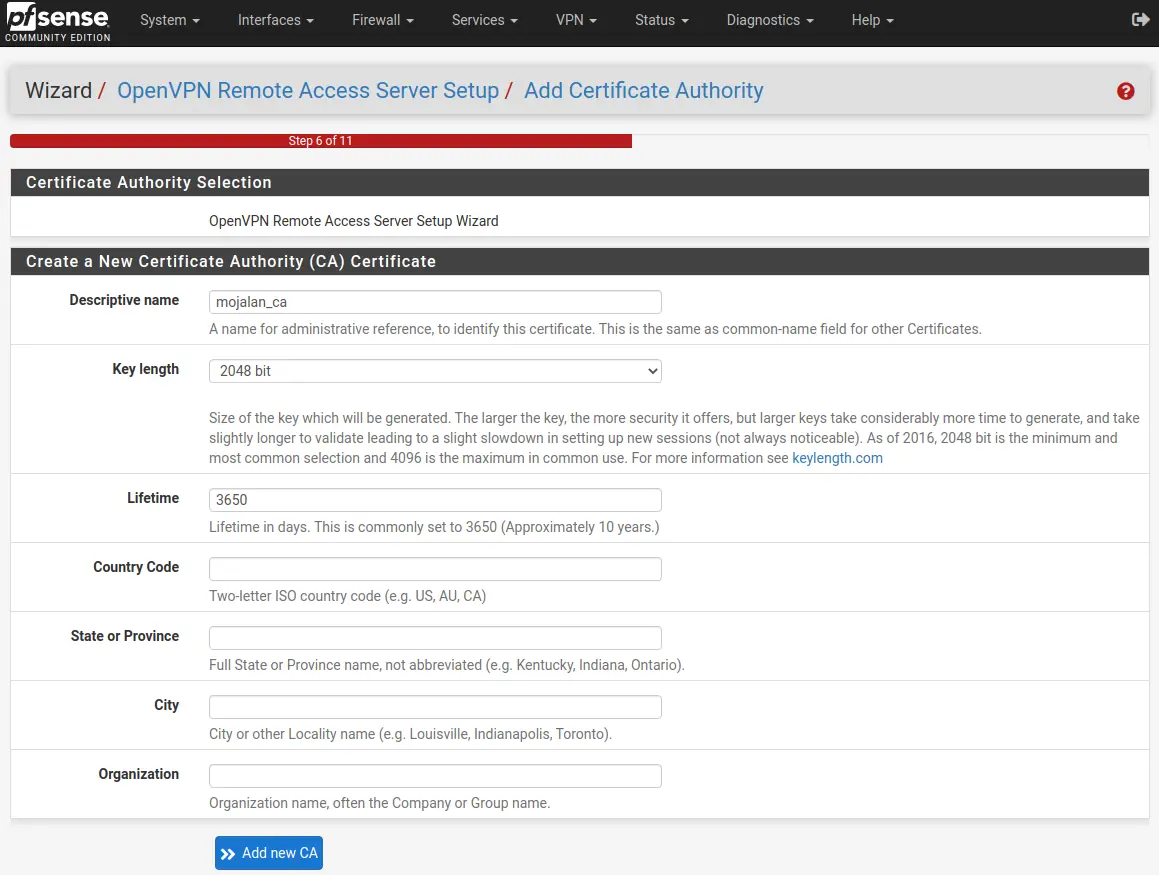The height and width of the screenshot is (875, 1159).
Task: Click the Certificate Authority Selection header
Action: (x=580, y=183)
